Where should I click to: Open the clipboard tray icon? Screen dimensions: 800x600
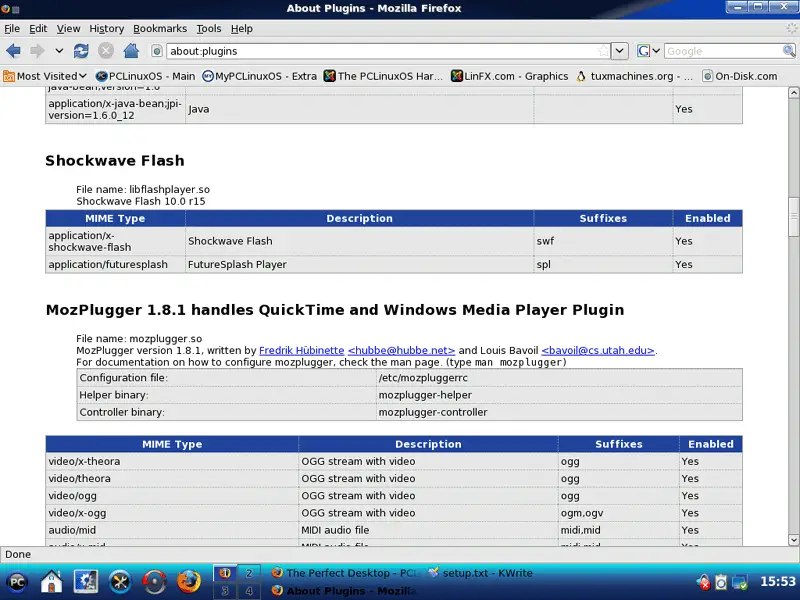coord(721,582)
